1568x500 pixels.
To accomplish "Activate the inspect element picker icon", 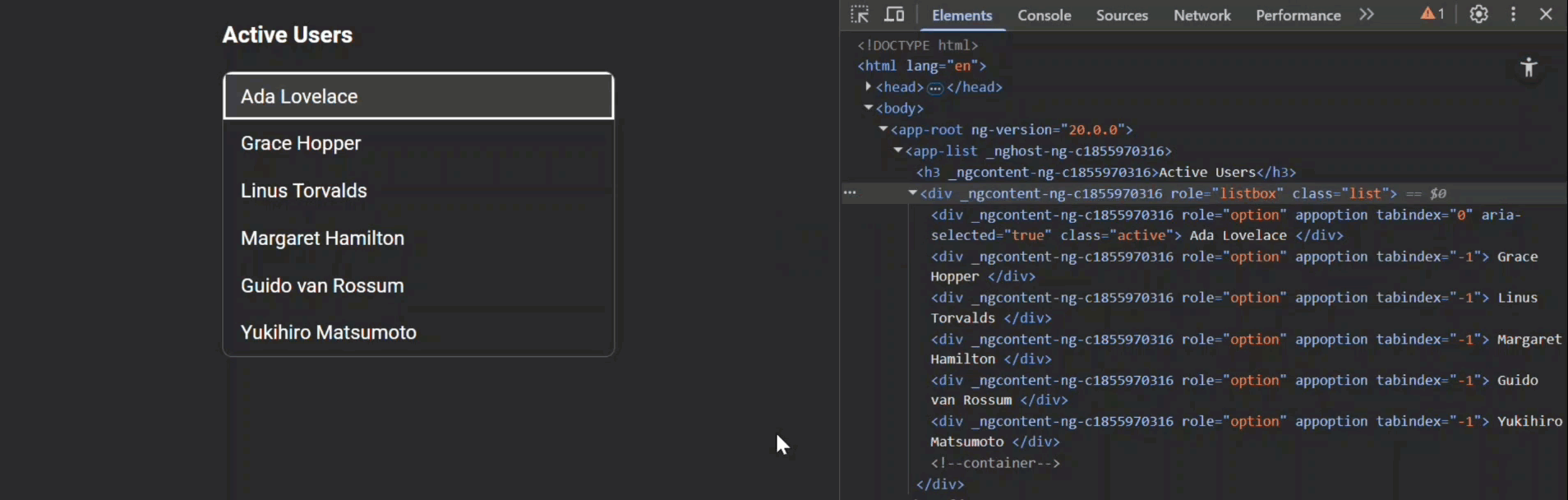I will click(860, 15).
